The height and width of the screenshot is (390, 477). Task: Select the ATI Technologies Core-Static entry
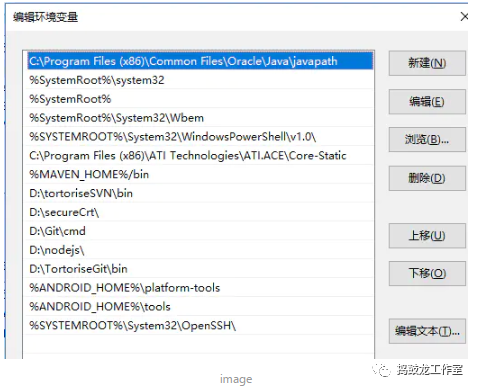200,156
